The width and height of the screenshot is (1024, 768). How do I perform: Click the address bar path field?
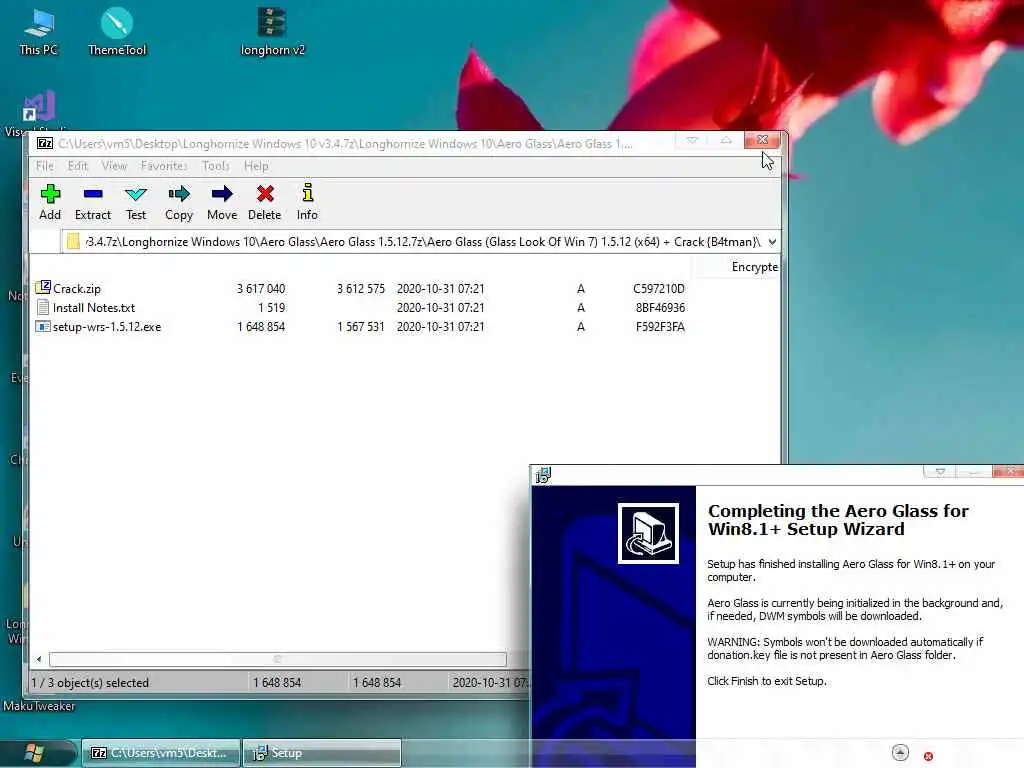coord(422,242)
